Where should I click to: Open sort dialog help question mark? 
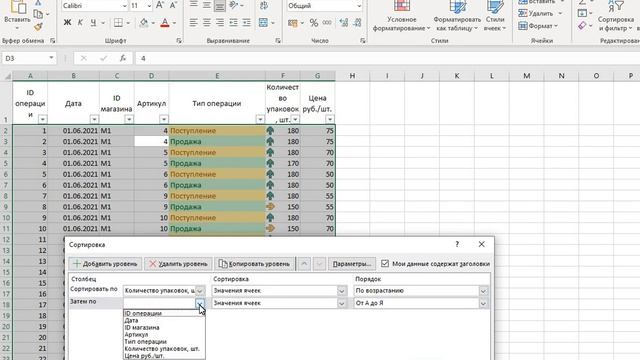457,244
